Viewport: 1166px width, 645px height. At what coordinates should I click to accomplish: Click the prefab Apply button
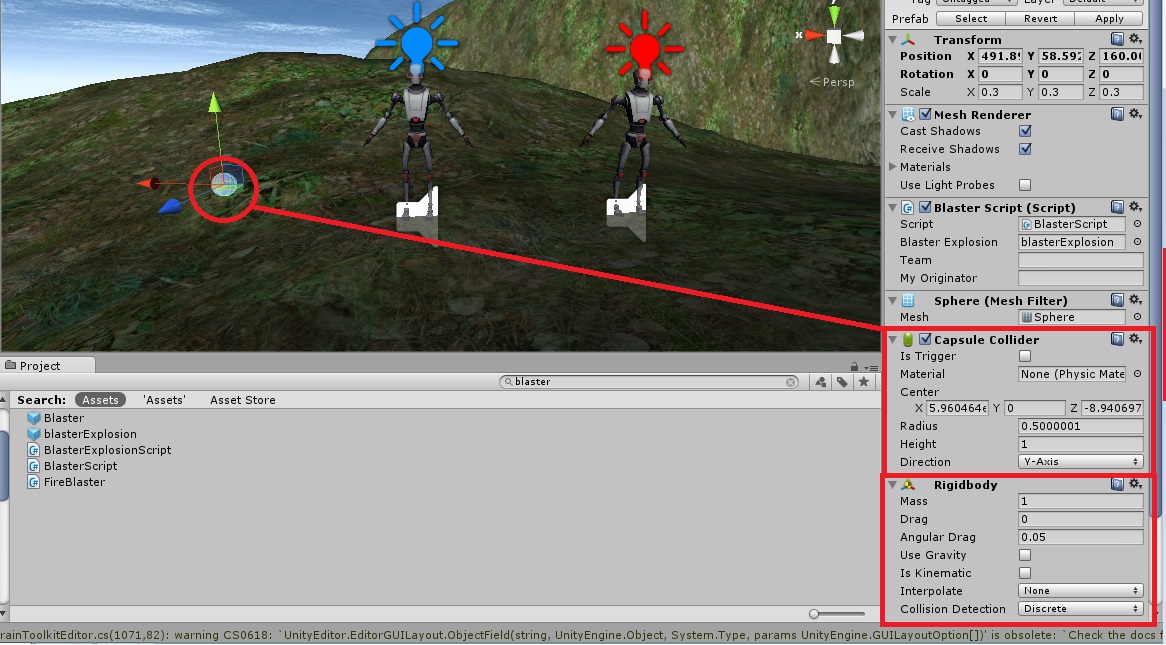pyautogui.click(x=1109, y=19)
